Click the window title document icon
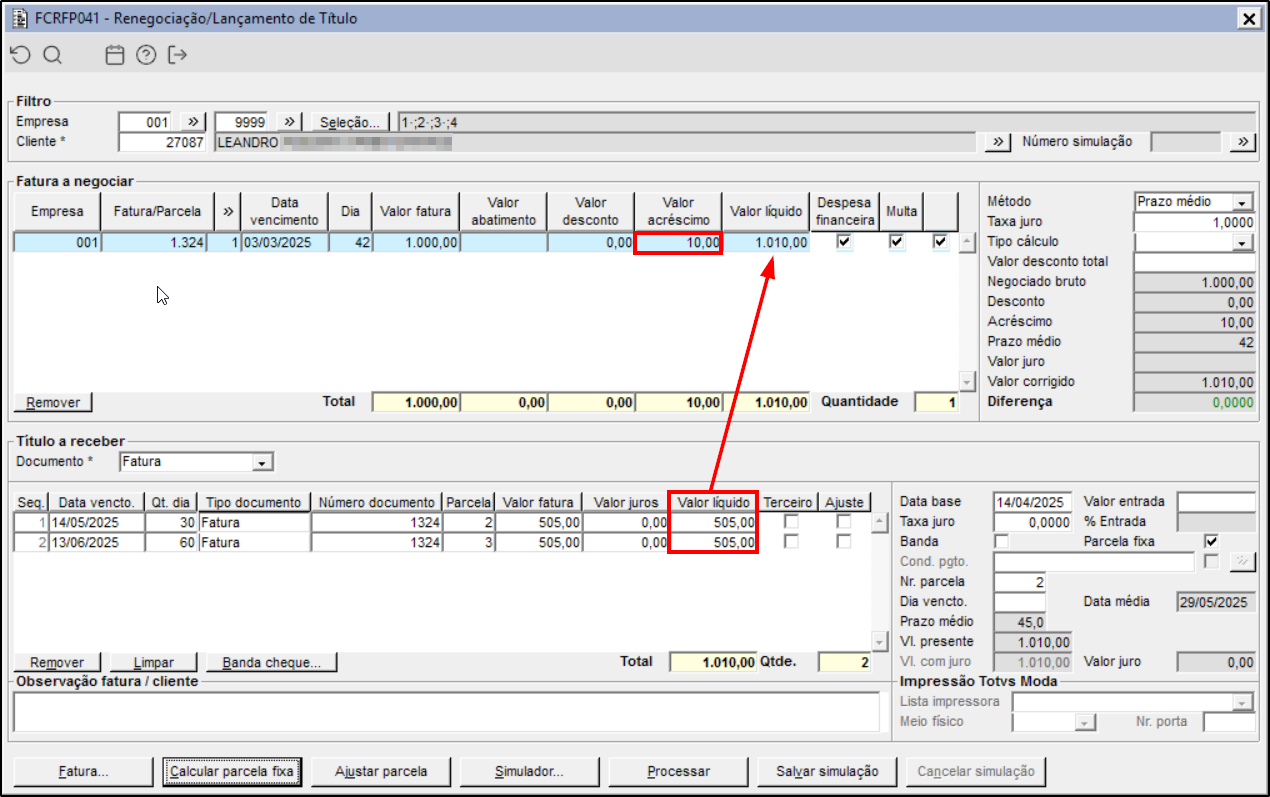 click(x=19, y=18)
